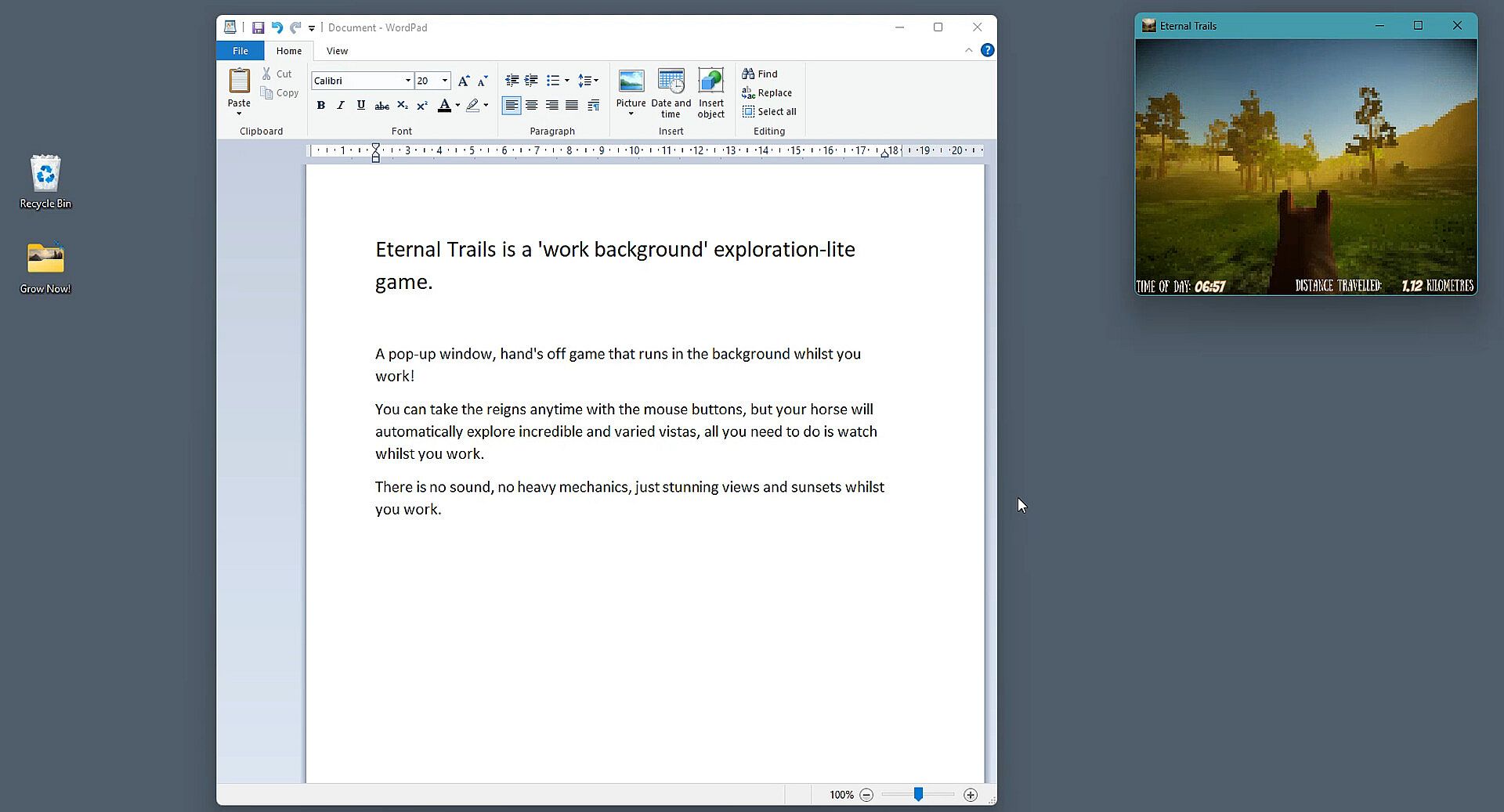The width and height of the screenshot is (1504, 812).
Task: Toggle Bold formatting
Action: click(x=320, y=105)
